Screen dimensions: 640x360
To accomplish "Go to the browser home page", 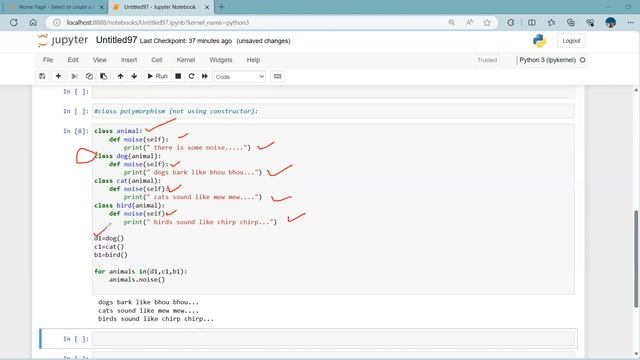I will (x=33, y=22).
